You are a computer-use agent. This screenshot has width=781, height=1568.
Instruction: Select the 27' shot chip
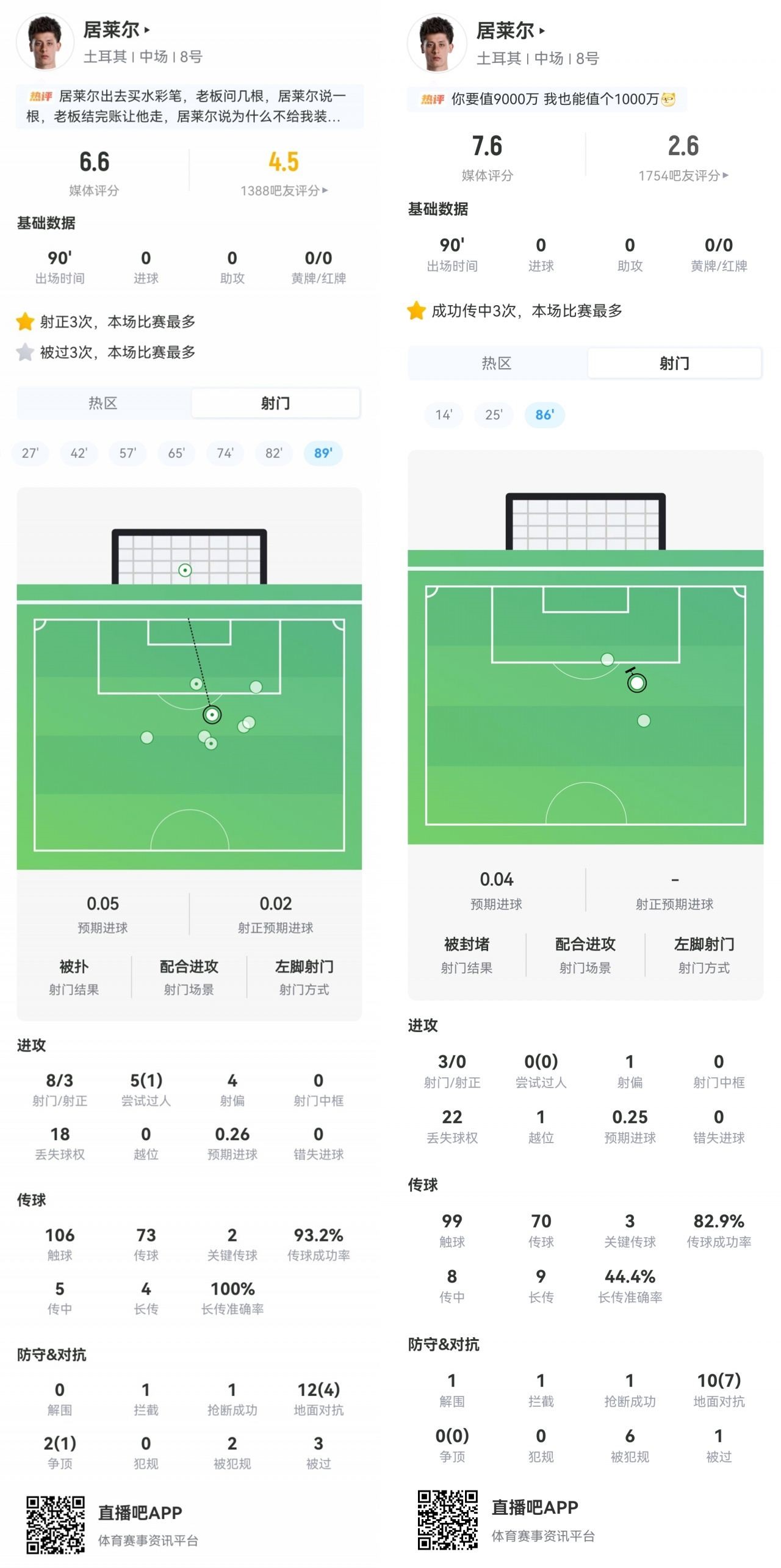point(30,453)
